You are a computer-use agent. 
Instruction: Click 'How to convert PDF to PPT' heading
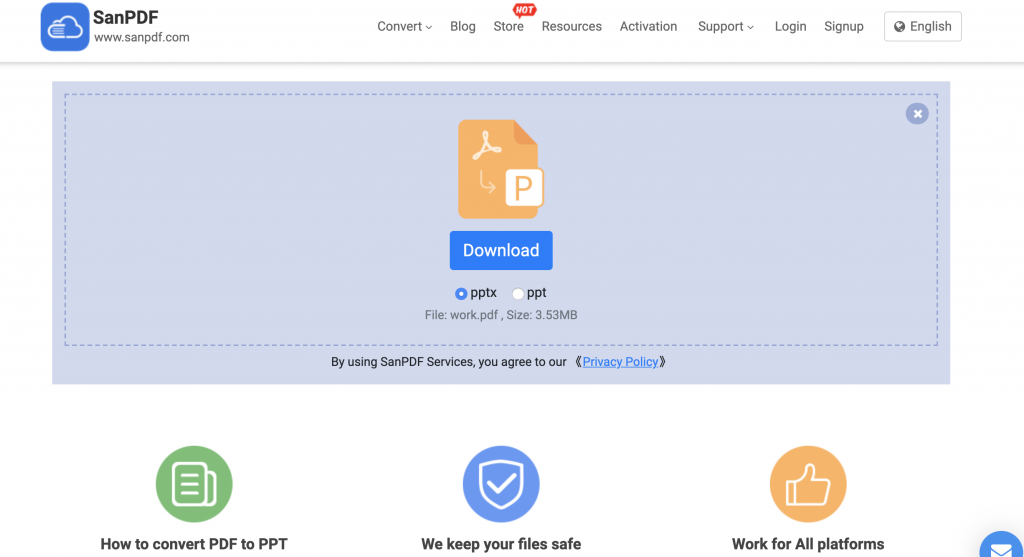[x=194, y=544]
